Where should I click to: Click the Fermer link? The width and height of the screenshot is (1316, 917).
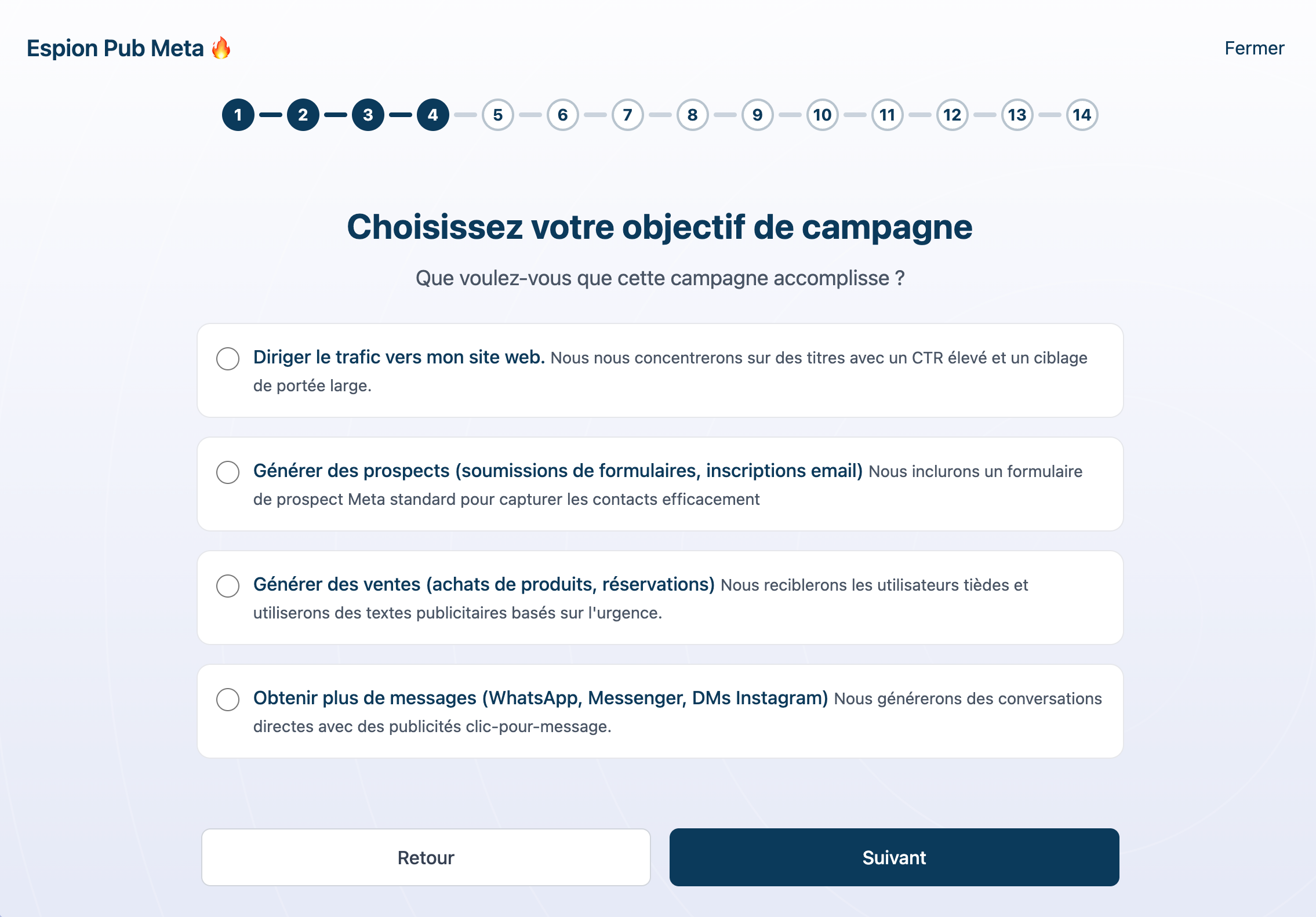click(x=1254, y=48)
